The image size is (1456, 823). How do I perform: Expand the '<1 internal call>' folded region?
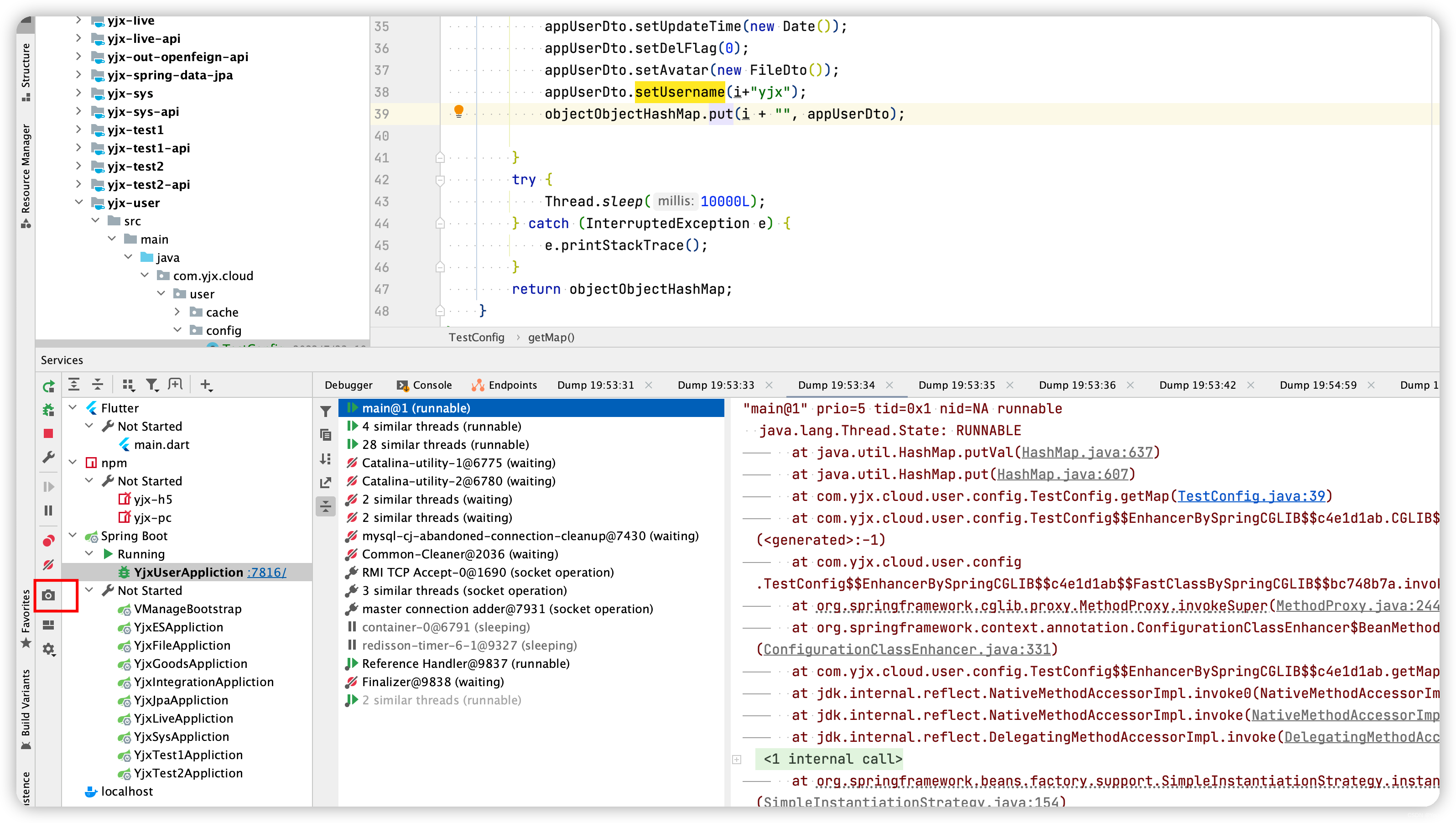737,759
